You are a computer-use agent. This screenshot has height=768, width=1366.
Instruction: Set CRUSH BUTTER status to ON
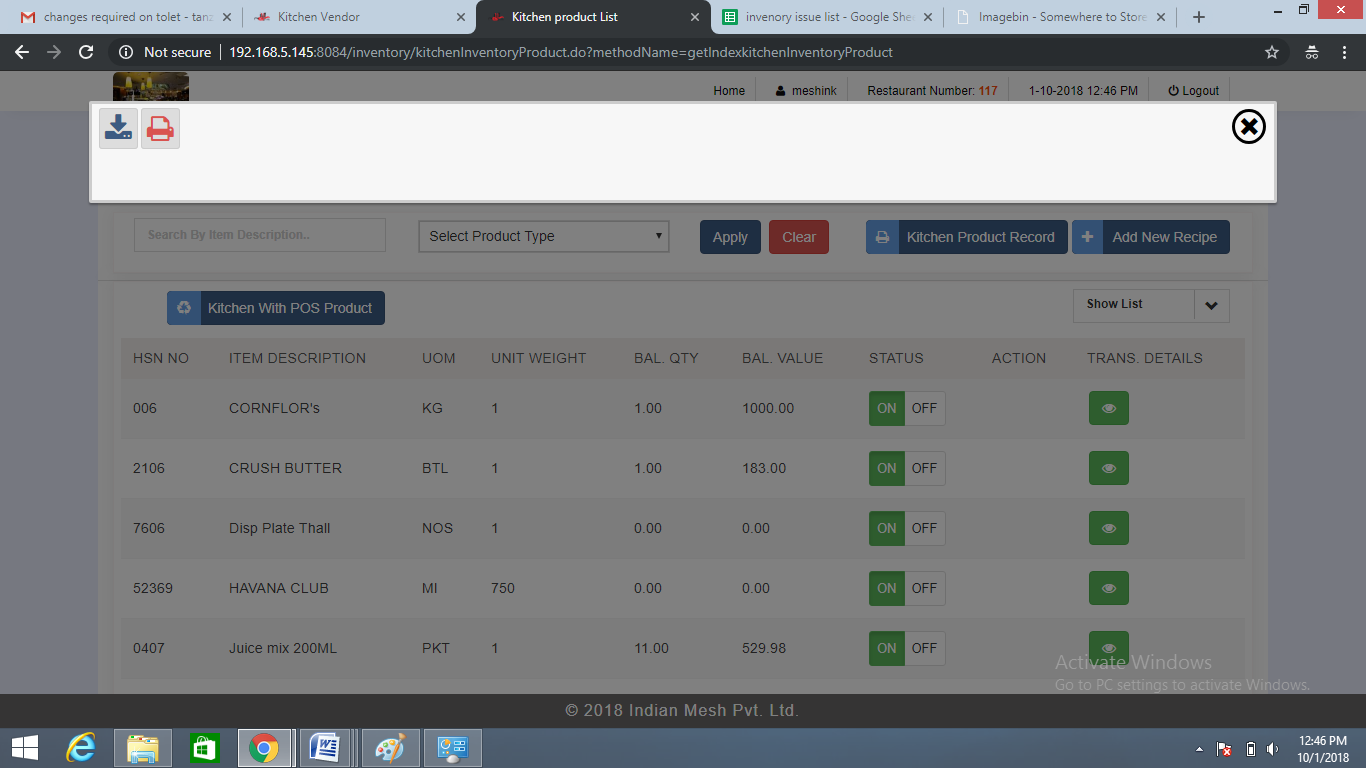pos(887,468)
